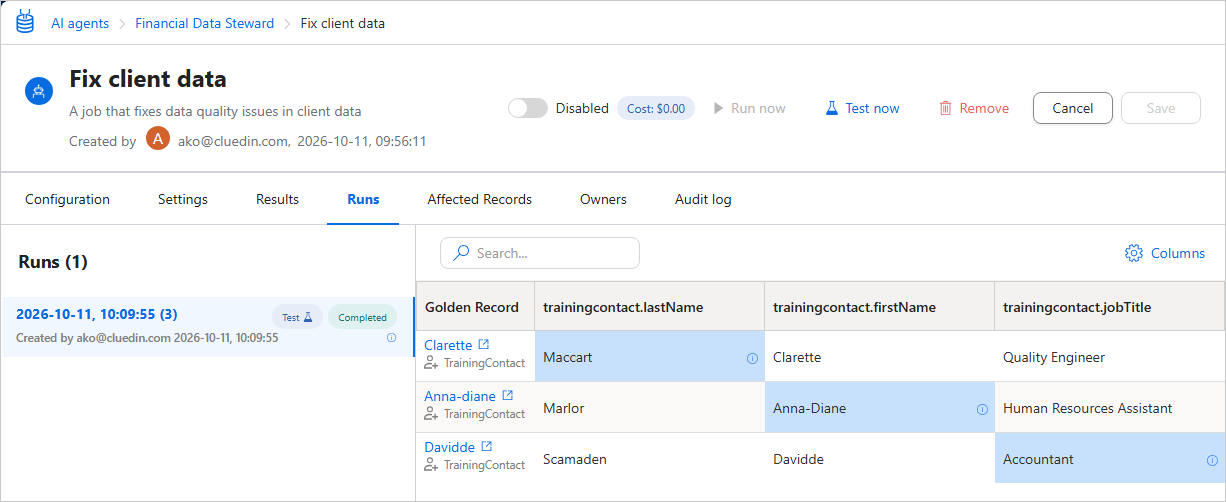This screenshot has height=502, width=1226.
Task: Select the 2026-10-11, 10:09:55 run entry
Action: point(207,327)
